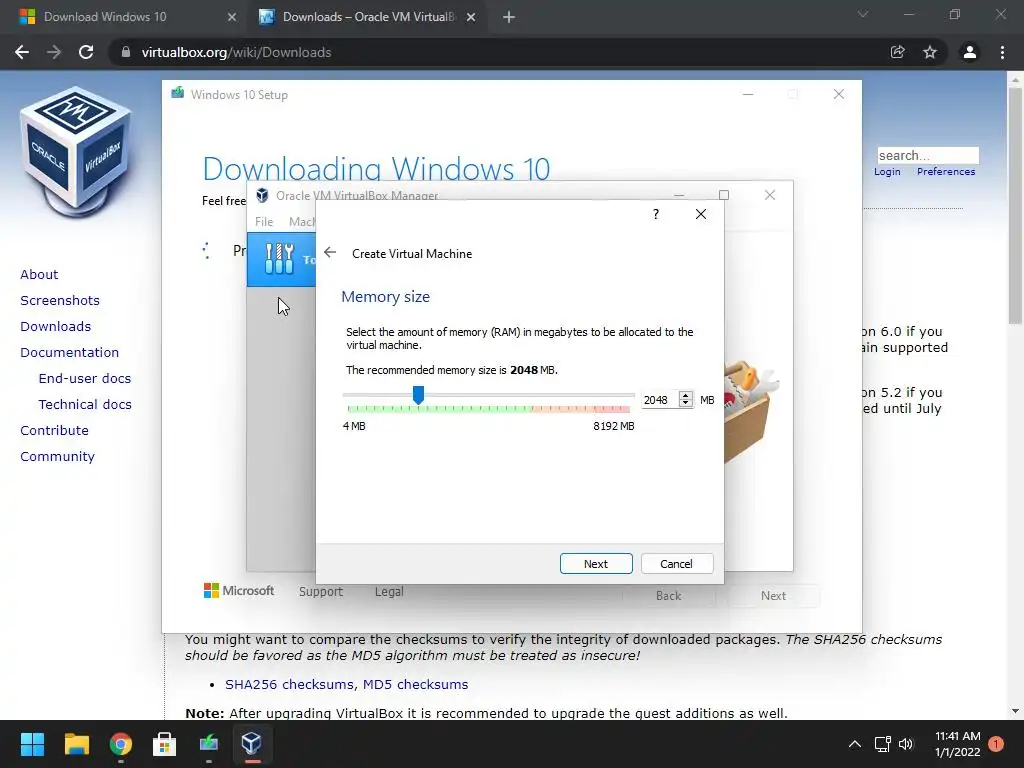Open File menu in VirtualBox Manager
1024x768 pixels.
[264, 221]
